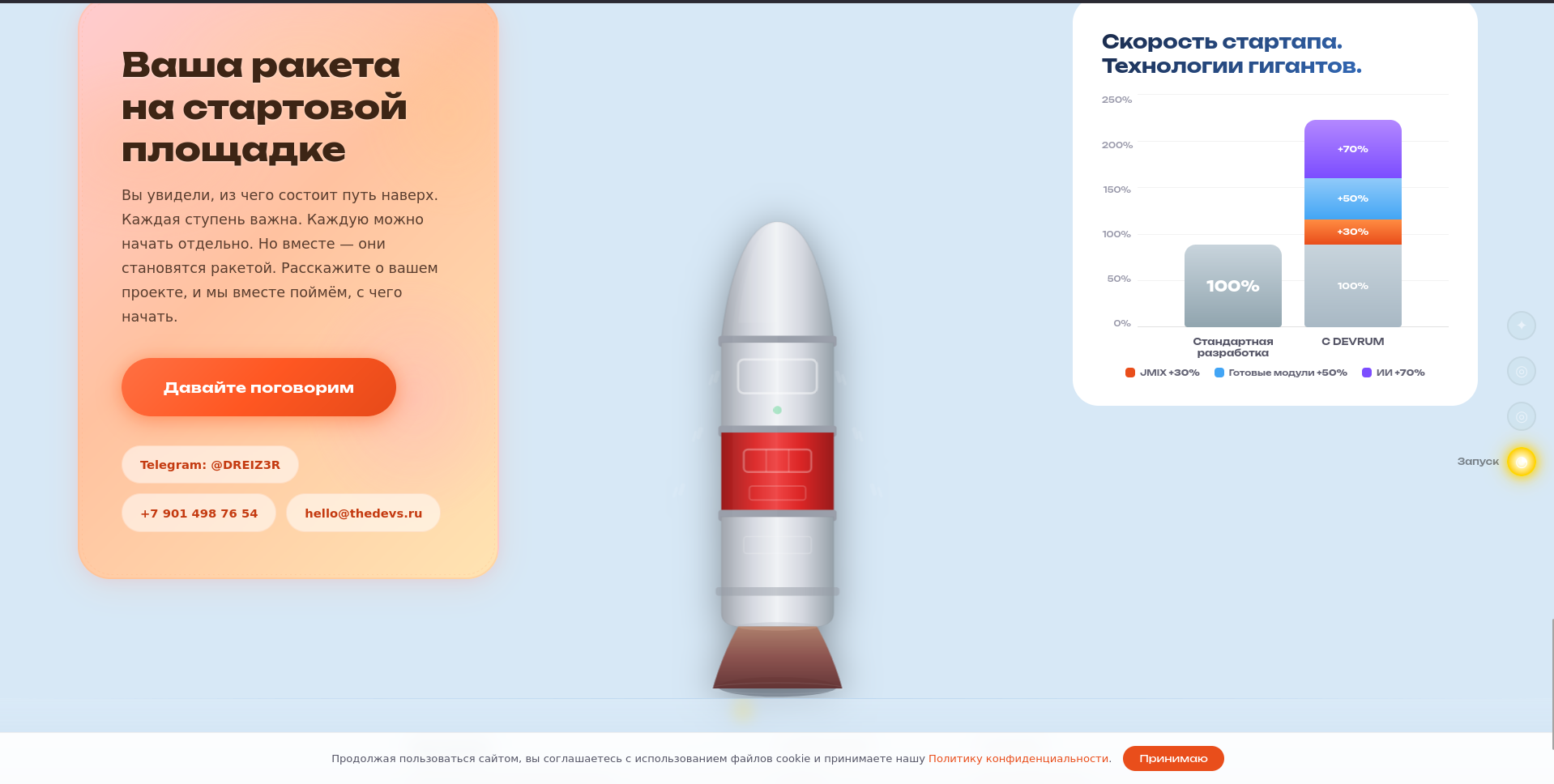The width and height of the screenshot is (1554, 784).
Task: Open the Telegram @DREIZ3R contact link
Action: pos(210,465)
